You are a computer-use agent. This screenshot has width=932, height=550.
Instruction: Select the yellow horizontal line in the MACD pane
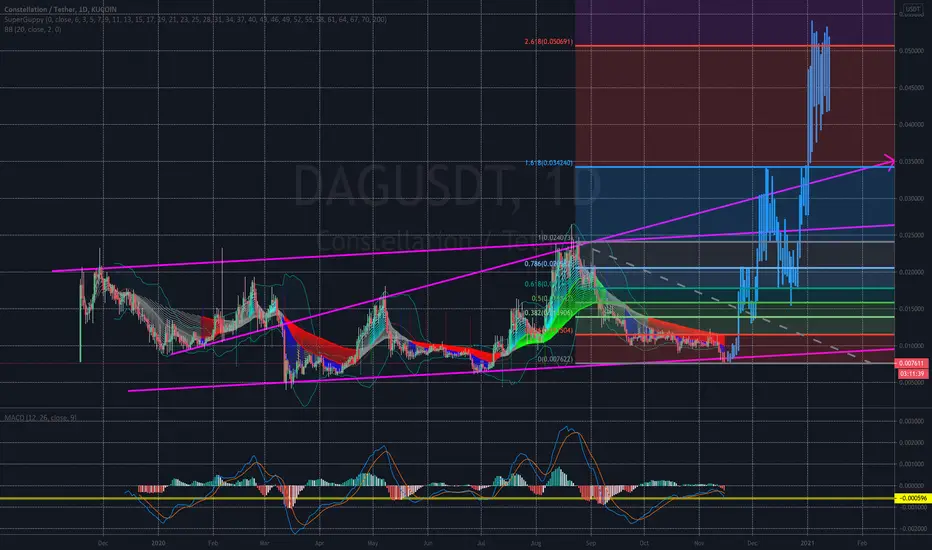coord(447,498)
